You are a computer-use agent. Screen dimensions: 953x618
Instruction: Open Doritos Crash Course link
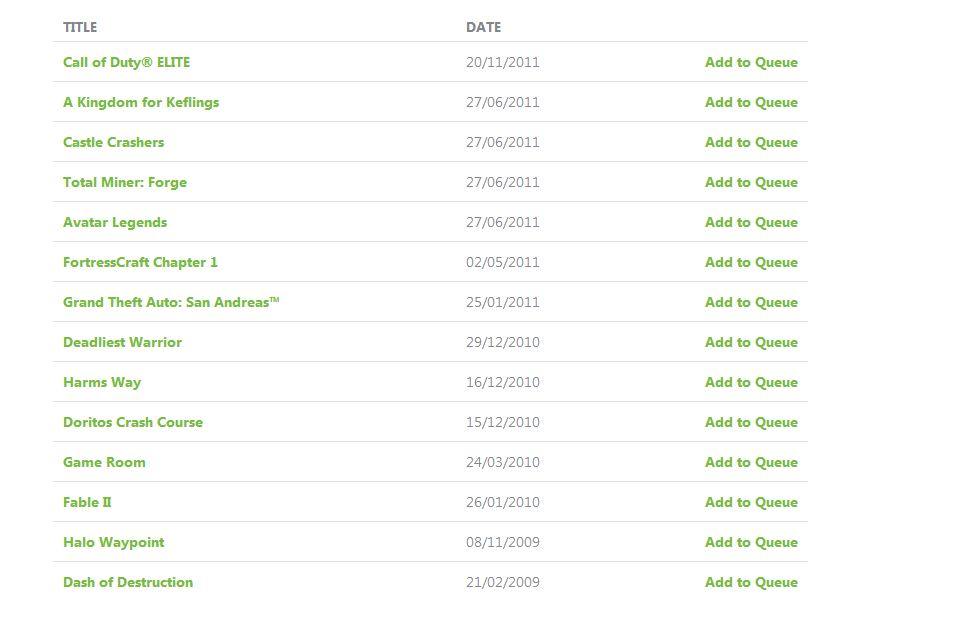click(133, 422)
